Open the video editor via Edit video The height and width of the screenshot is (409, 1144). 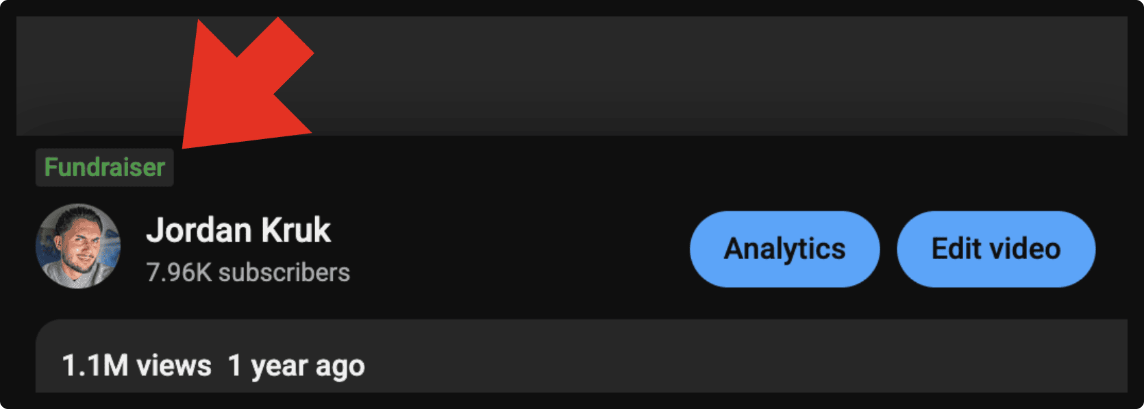(996, 249)
